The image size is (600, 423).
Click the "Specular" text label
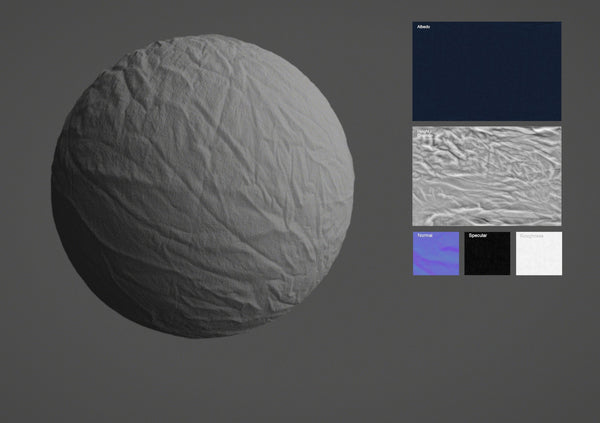(477, 236)
